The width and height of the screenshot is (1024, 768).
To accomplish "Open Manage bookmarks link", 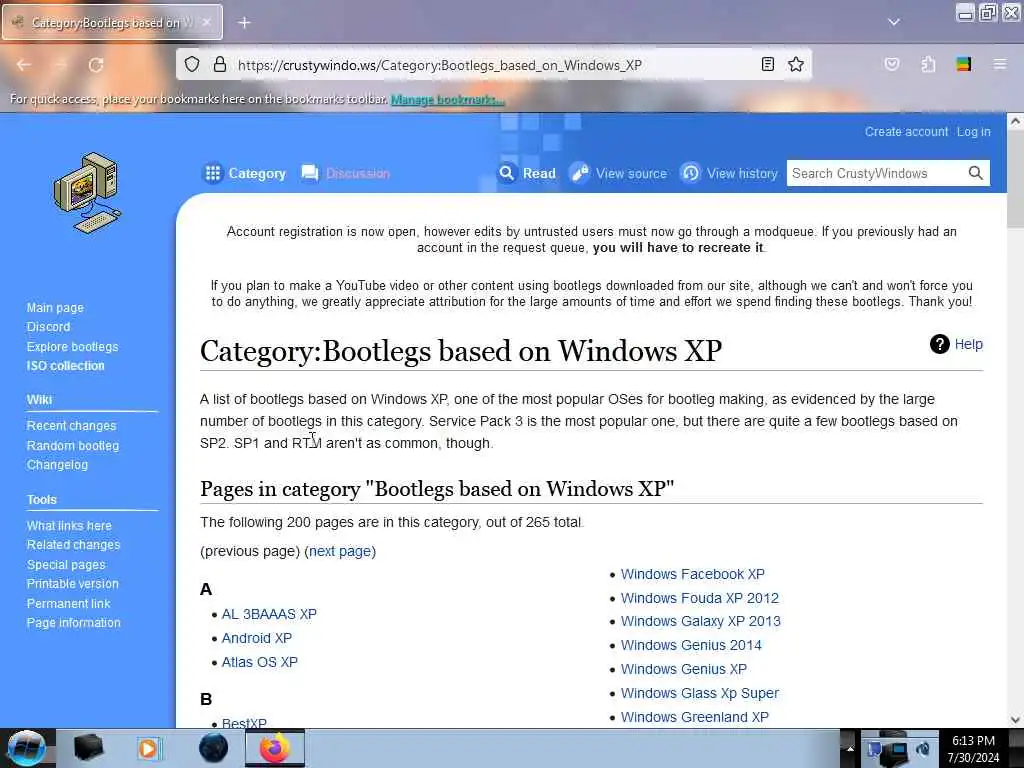I will (447, 99).
